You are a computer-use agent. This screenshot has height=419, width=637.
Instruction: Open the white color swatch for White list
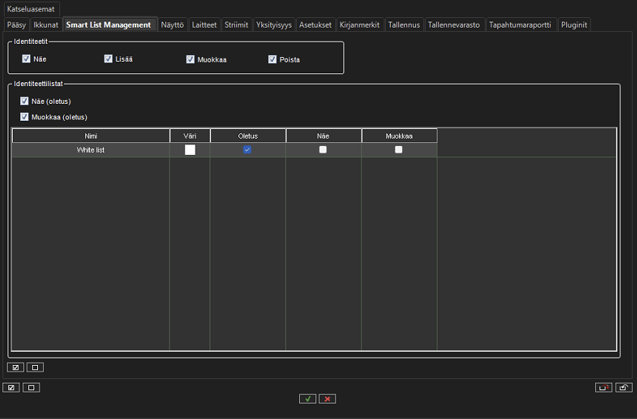190,150
